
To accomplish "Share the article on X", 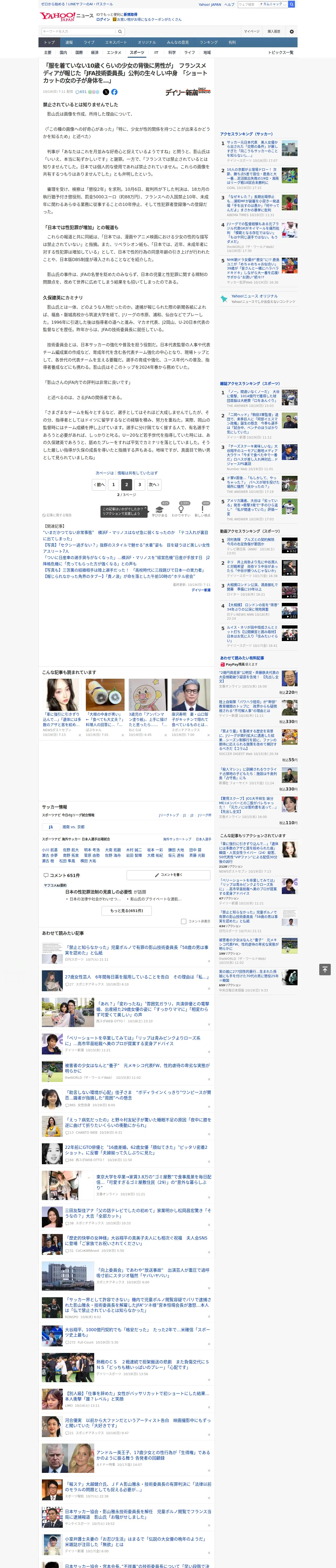I will pyautogui.click(x=105, y=92).
